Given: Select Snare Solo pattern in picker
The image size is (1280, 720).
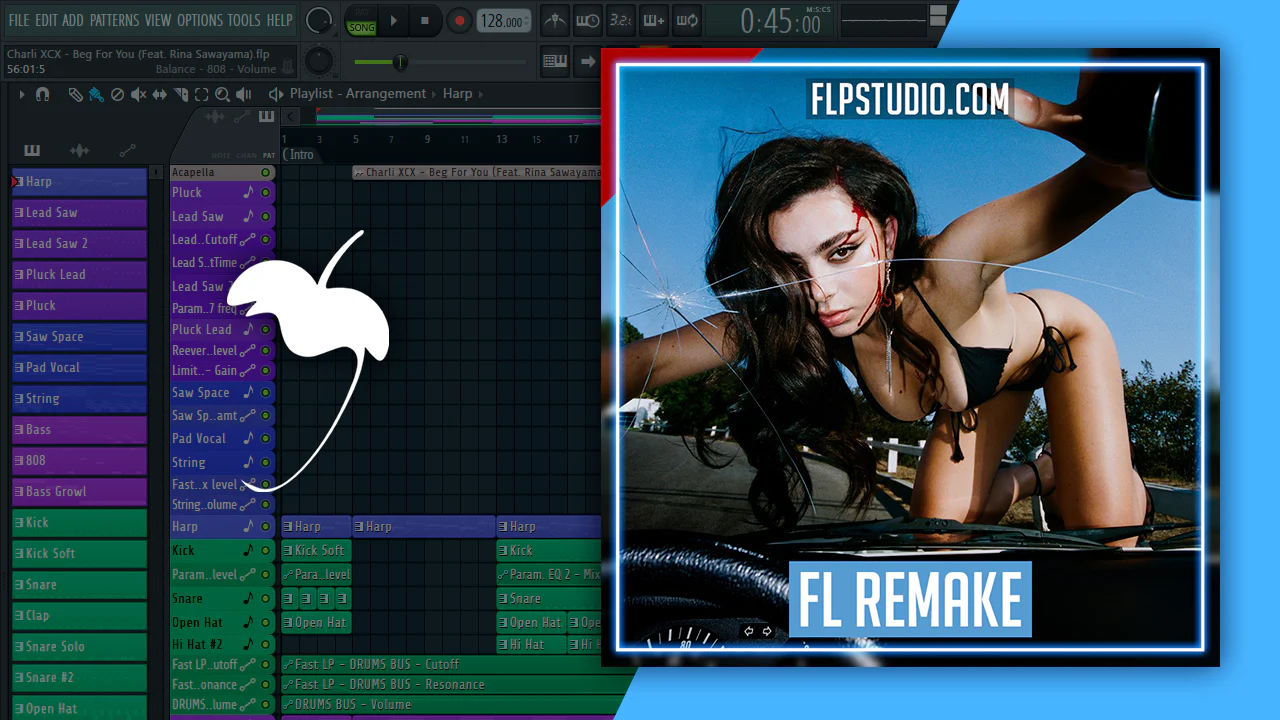Looking at the screenshot, I should [79, 647].
